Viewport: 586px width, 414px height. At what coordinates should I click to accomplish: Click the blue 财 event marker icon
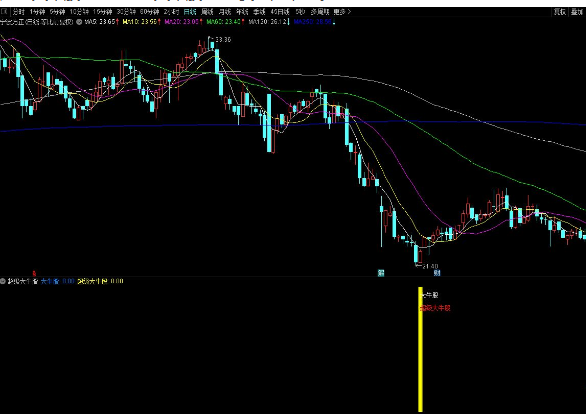(437, 273)
